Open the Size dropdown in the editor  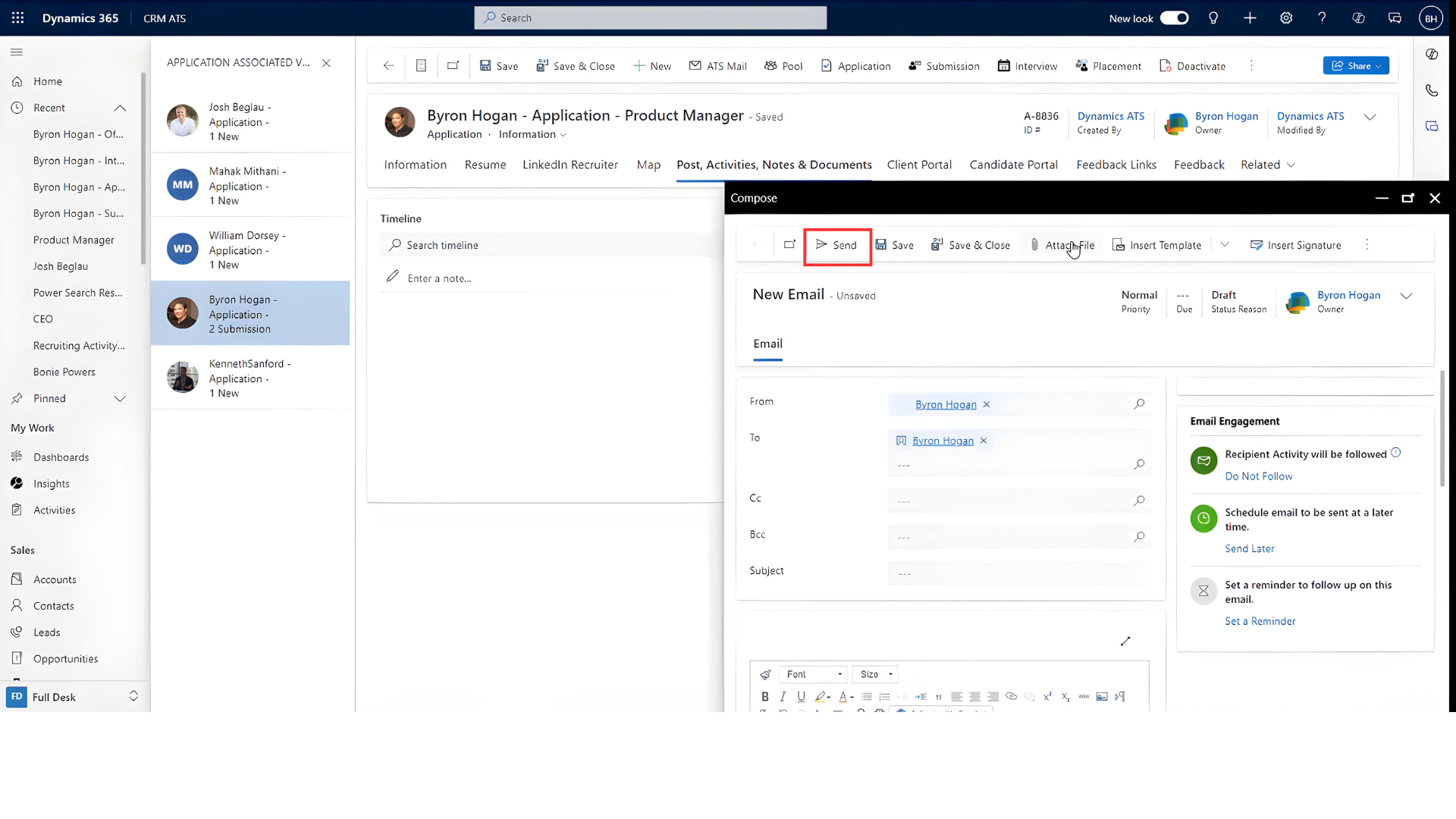tap(877, 674)
